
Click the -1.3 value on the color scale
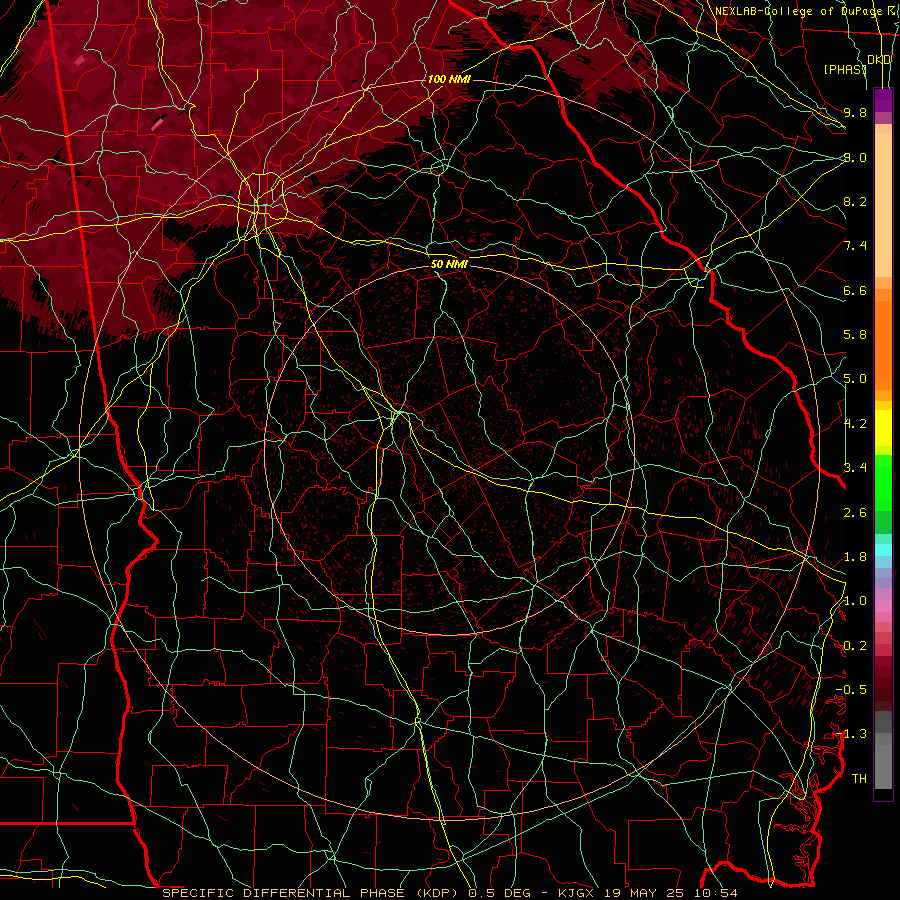click(x=851, y=734)
